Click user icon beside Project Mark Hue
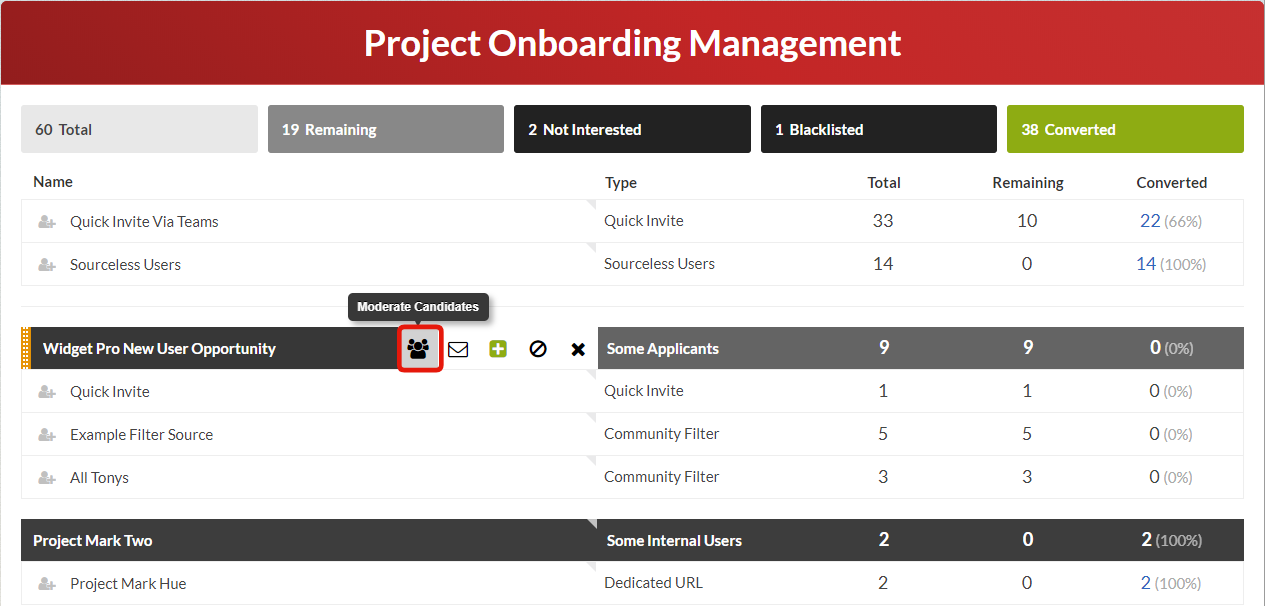The height and width of the screenshot is (606, 1265). point(47,584)
